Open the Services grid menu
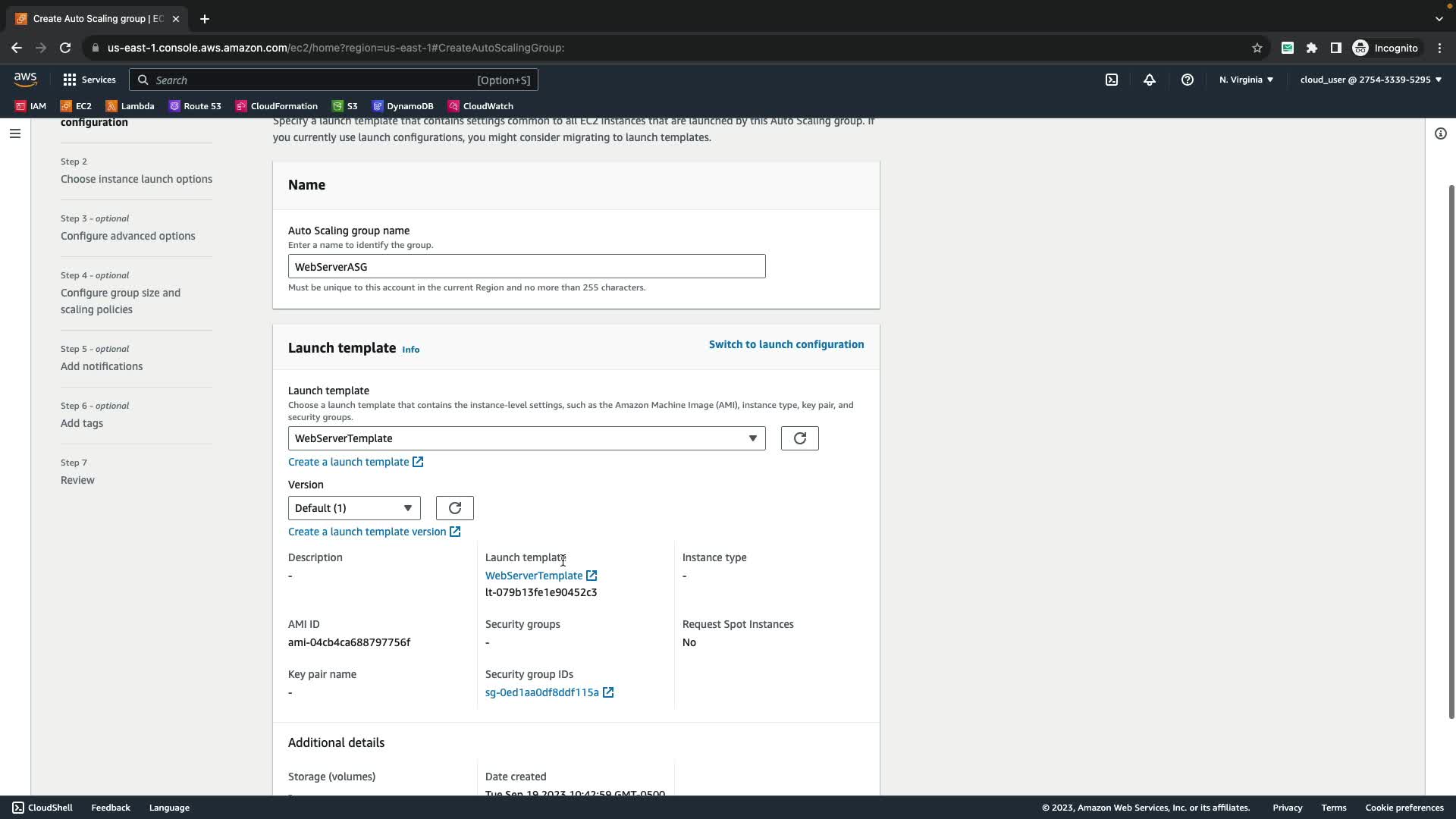1456x819 pixels. [x=89, y=80]
